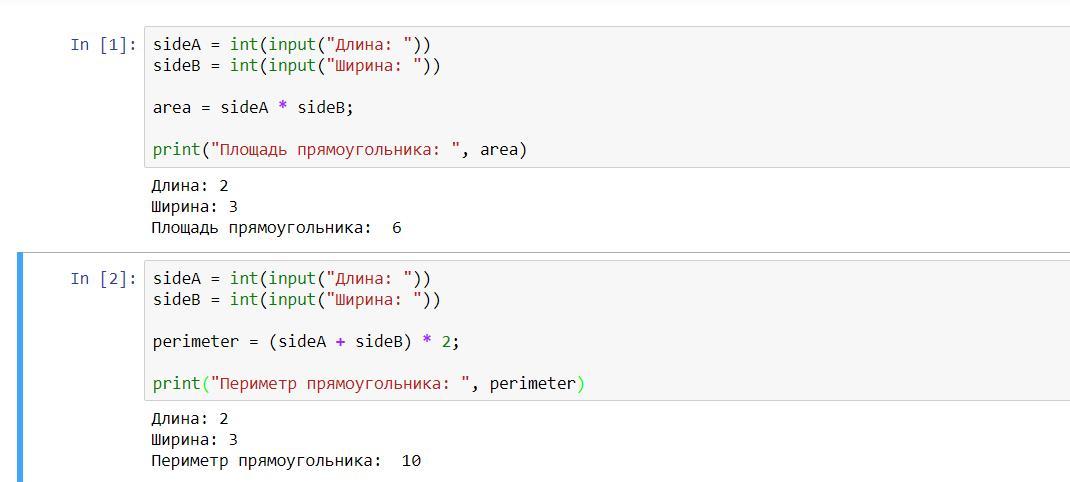Click the sideB input line in second cell
This screenshot has height=482, width=1070.
point(297,300)
